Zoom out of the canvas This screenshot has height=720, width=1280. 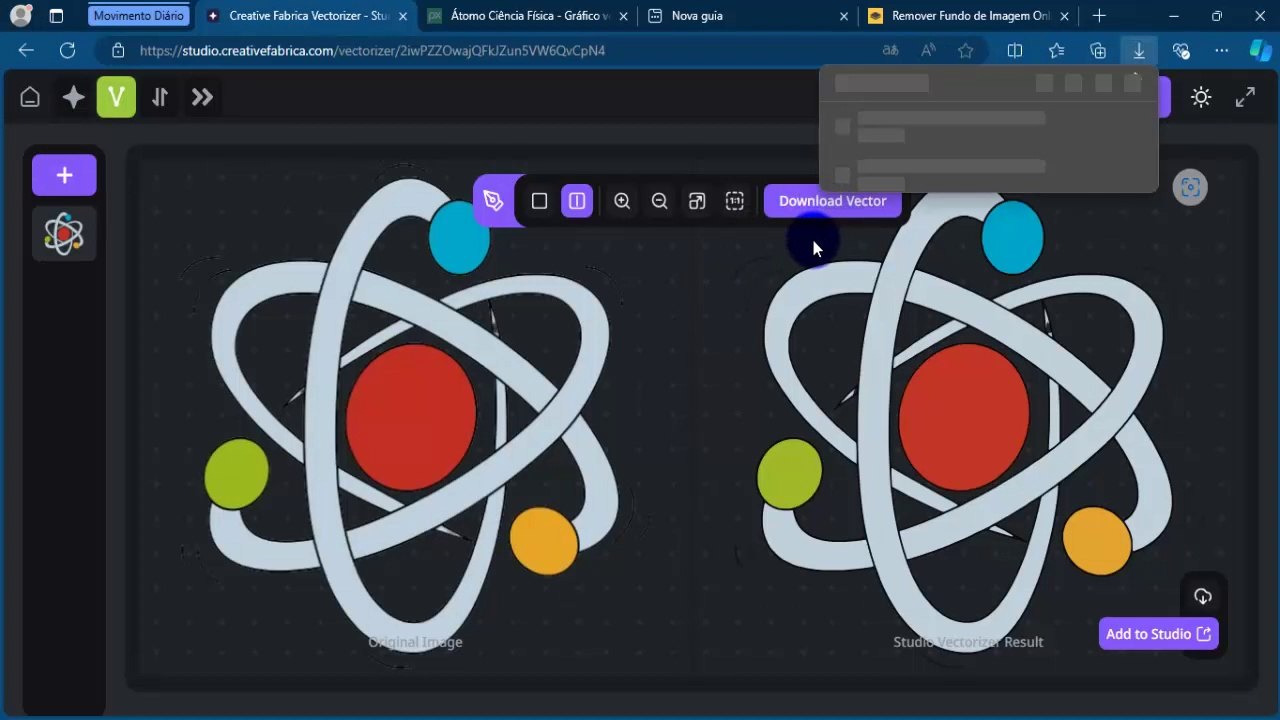659,201
